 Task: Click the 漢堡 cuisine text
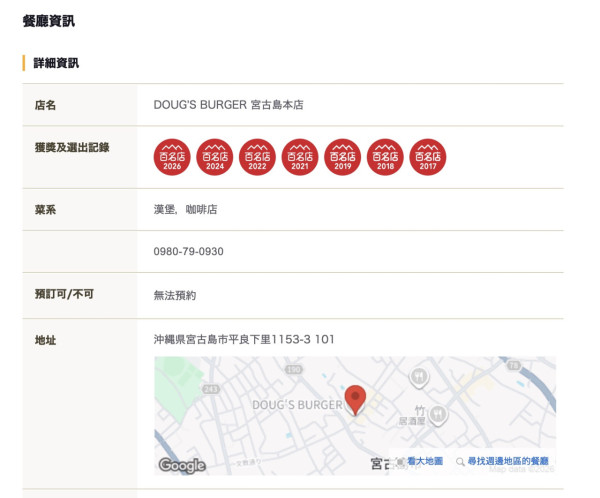[164, 209]
